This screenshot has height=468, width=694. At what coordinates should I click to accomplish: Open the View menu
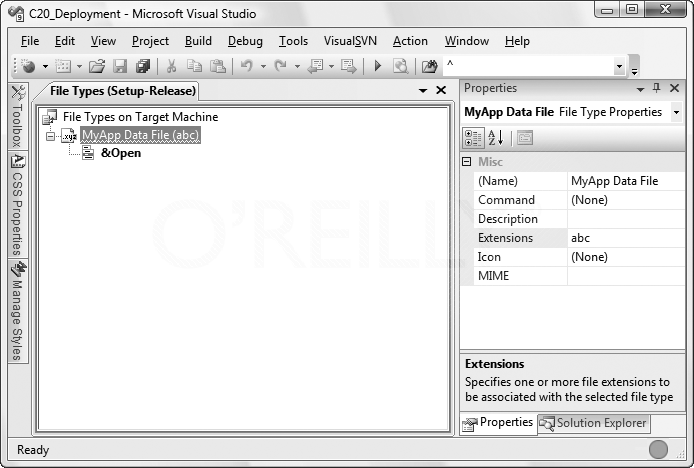pos(103,41)
